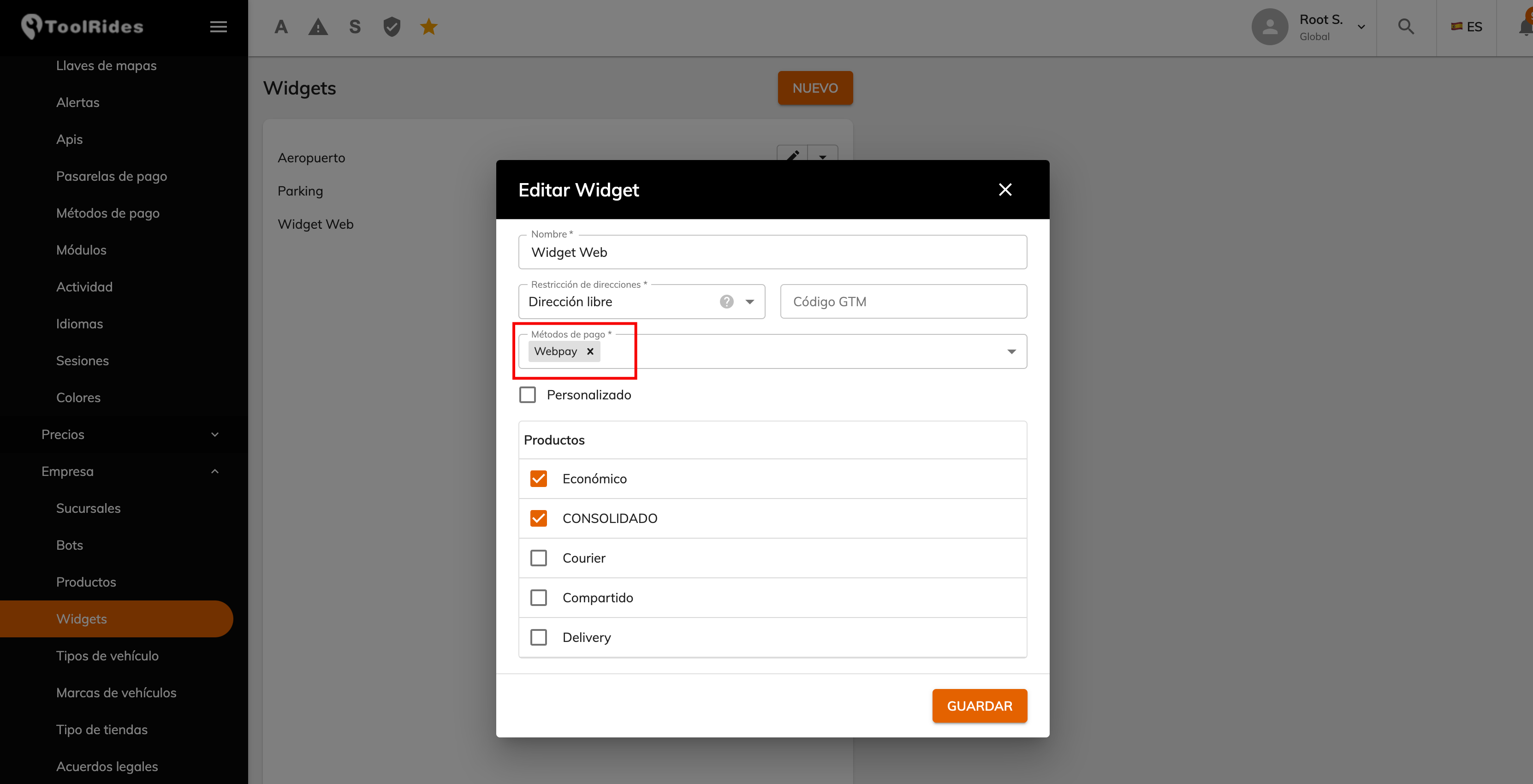This screenshot has width=1533, height=784.
Task: Open Métodos de pago in sidebar
Action: 108,213
